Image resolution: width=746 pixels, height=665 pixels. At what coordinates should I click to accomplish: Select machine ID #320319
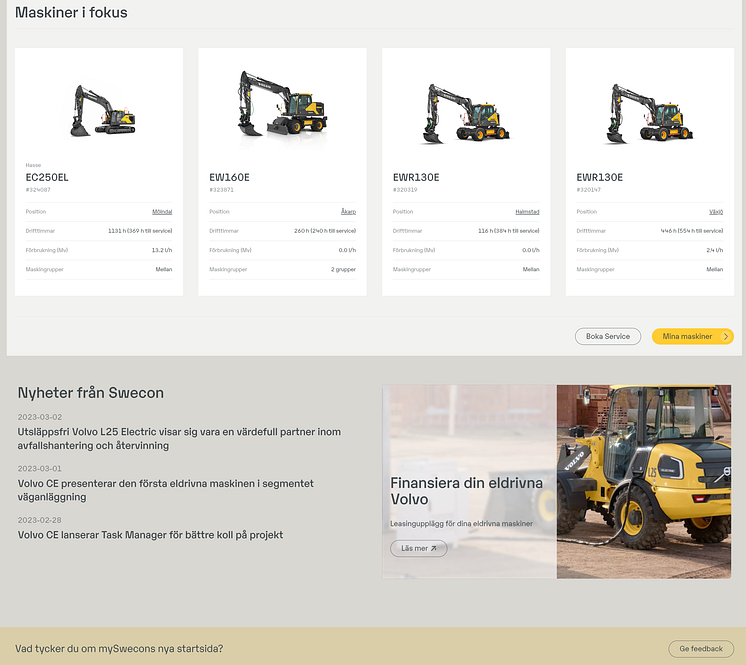[405, 190]
